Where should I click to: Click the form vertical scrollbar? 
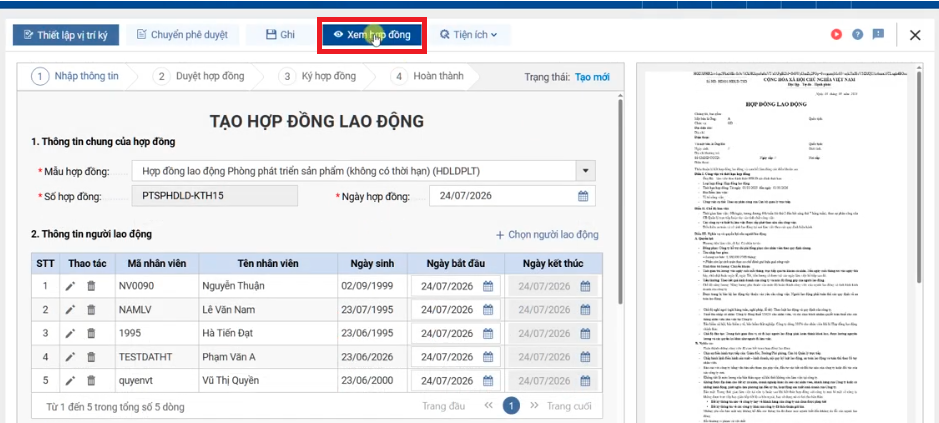click(620, 201)
